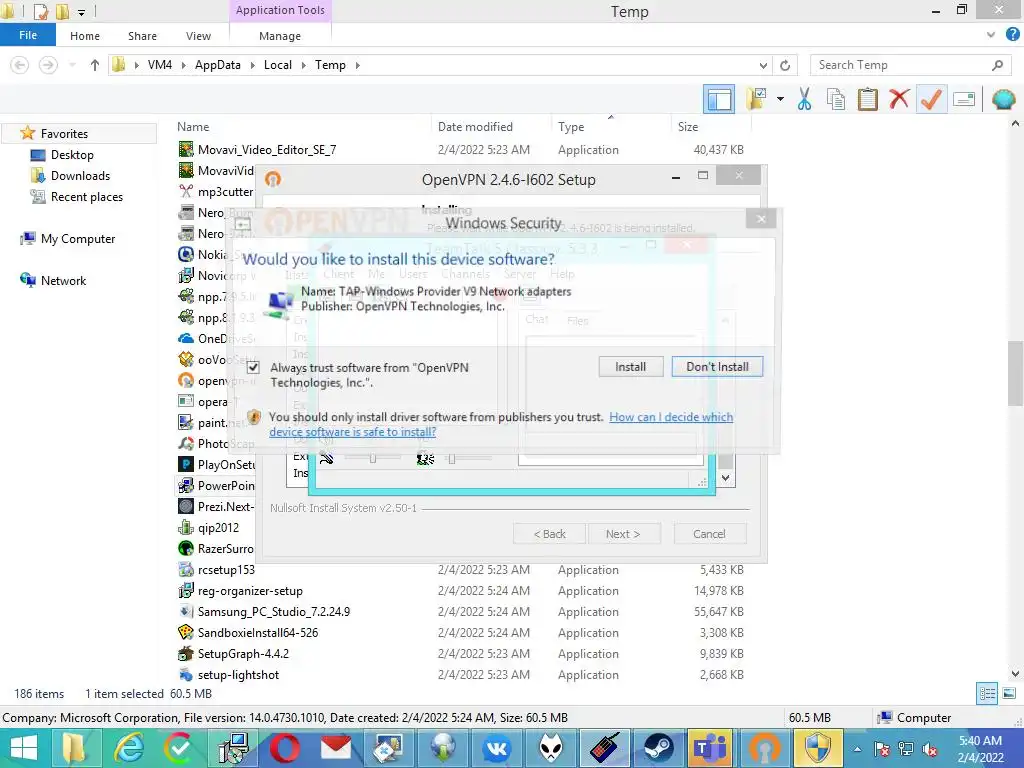Click the Install button

point(630,367)
